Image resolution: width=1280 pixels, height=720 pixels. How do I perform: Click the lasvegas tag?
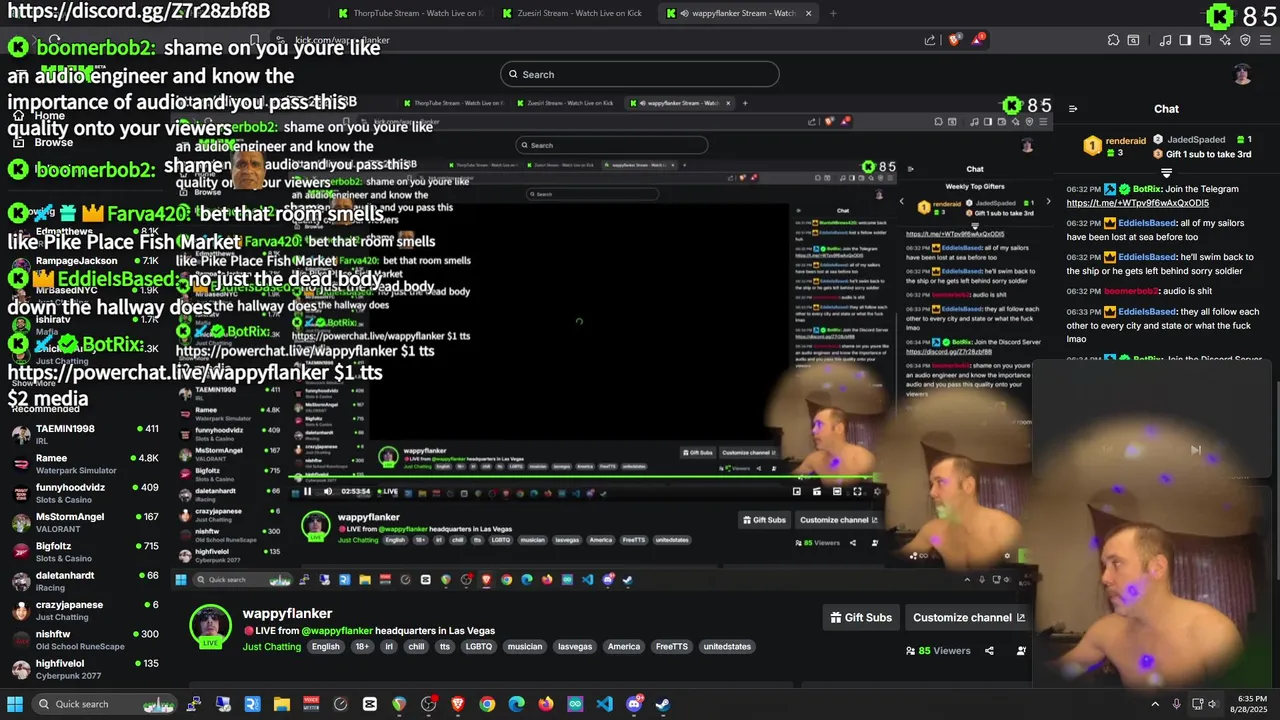[x=575, y=647]
